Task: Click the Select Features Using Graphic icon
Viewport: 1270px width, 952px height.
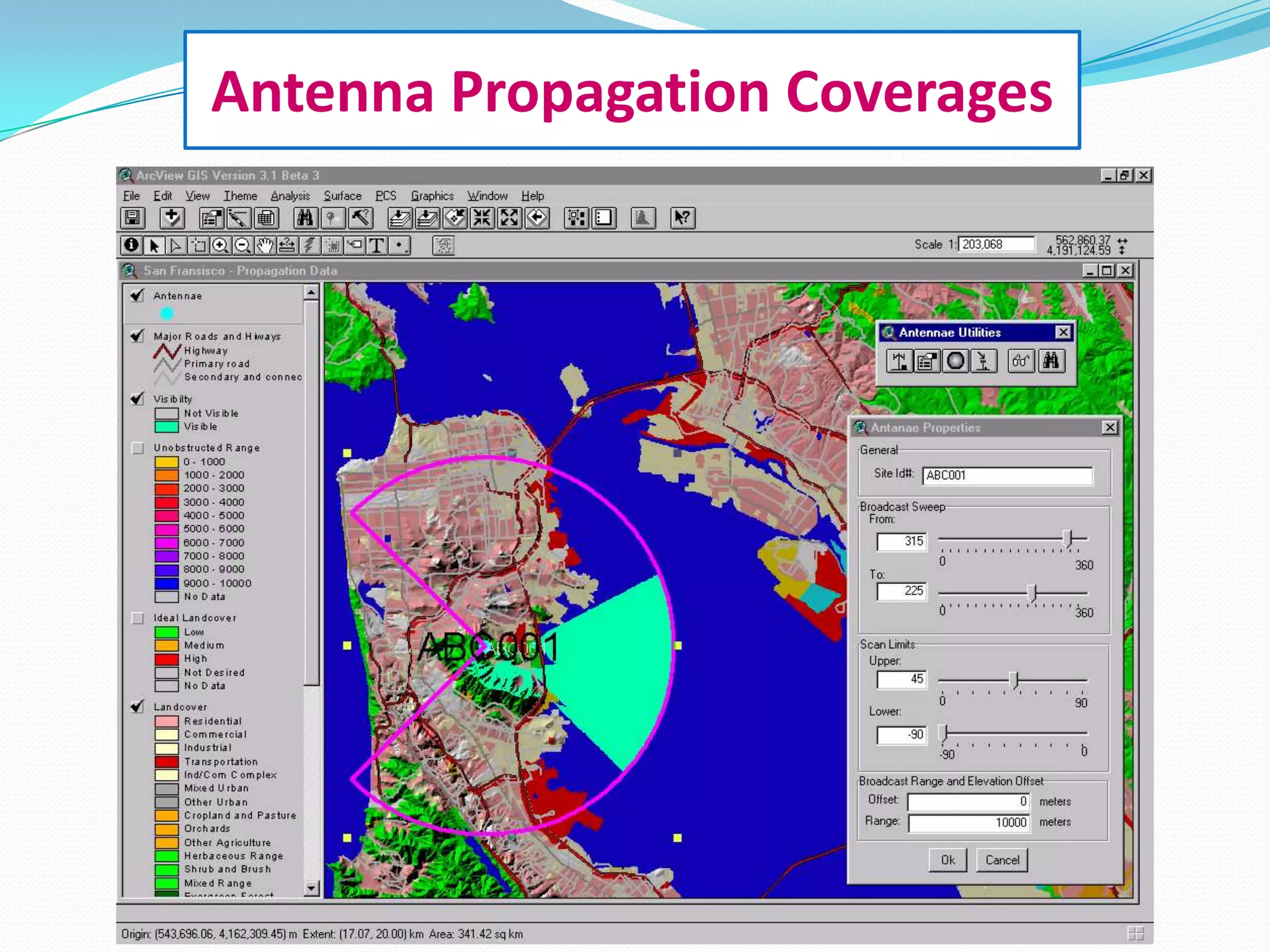Action: pos(576,218)
